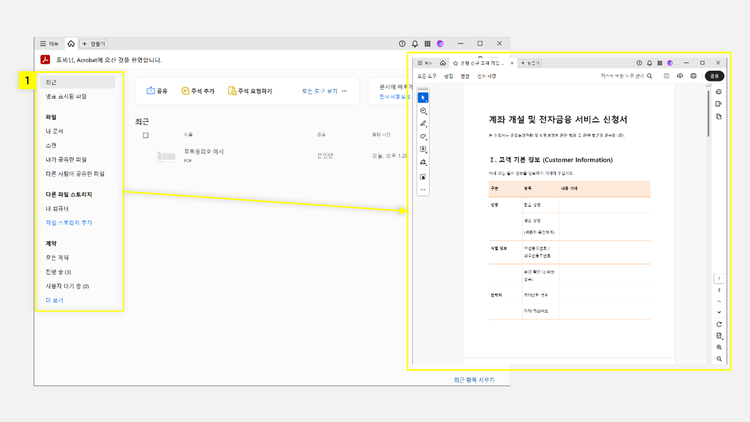Image resolution: width=750 pixels, height=422 pixels.
Task: Click 만들기 button in Acrobat home window
Action: [93, 44]
